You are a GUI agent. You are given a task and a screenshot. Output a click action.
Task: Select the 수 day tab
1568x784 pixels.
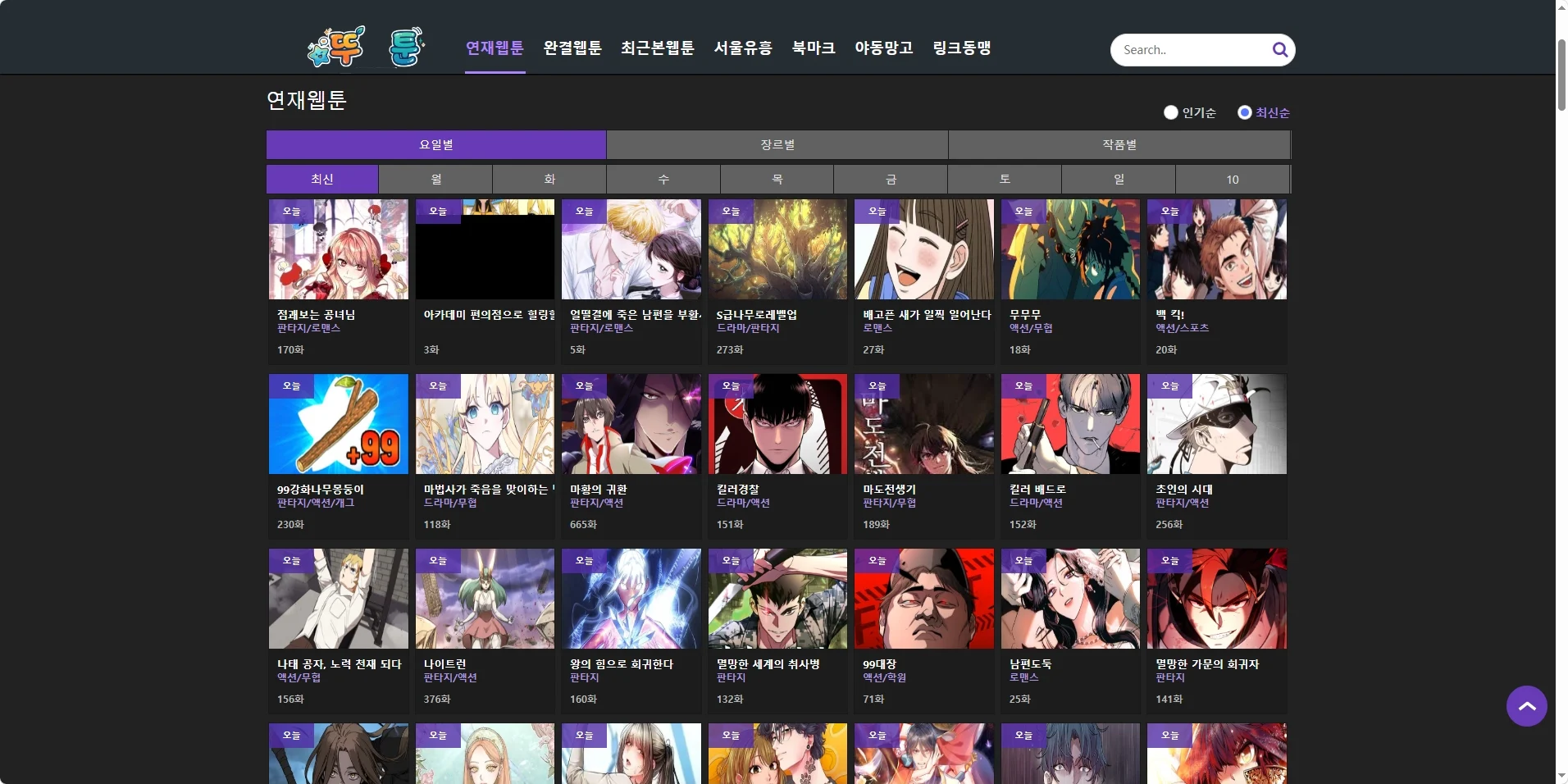pos(663,179)
